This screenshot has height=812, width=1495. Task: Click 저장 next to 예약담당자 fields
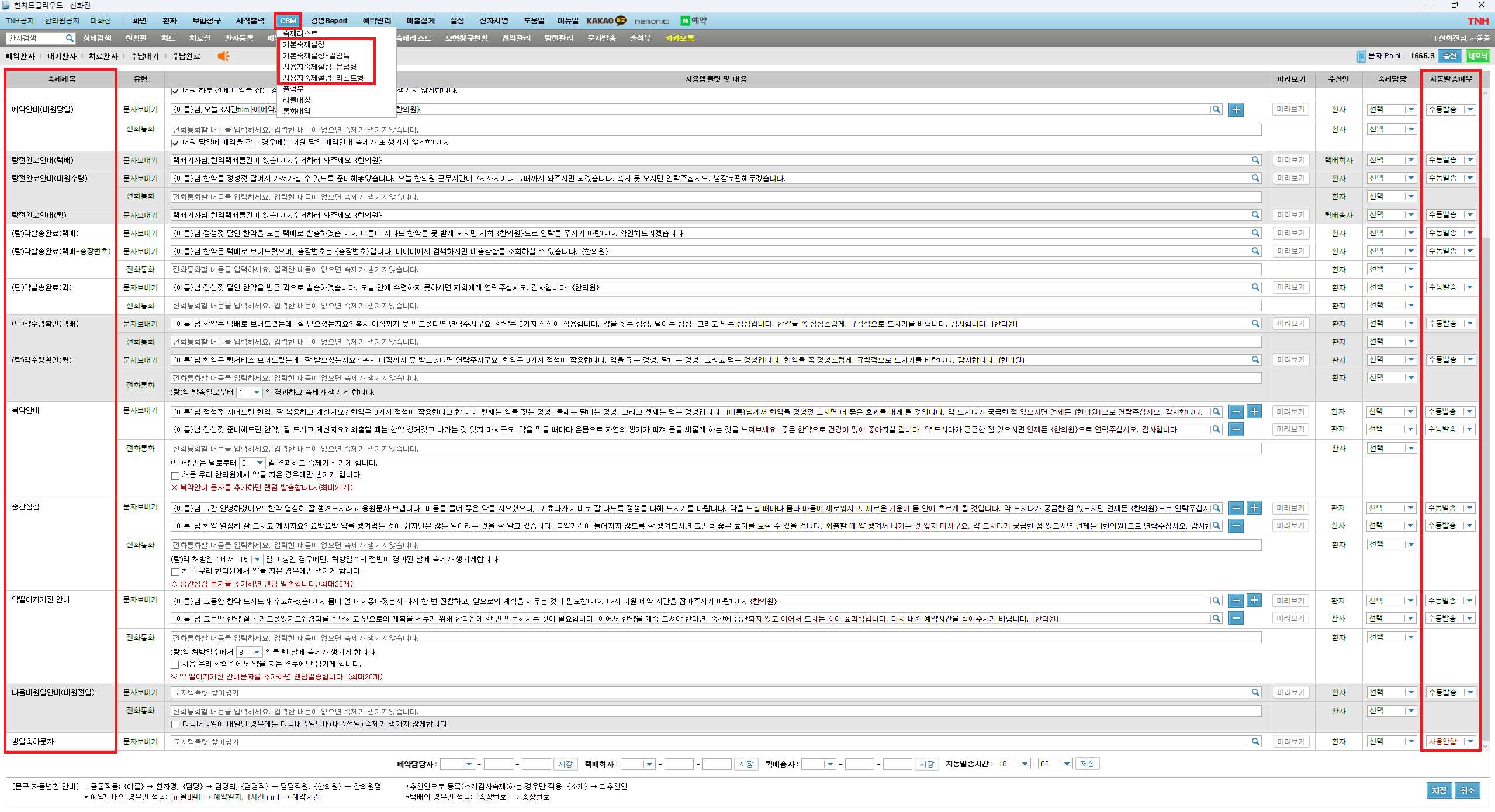tap(565, 764)
